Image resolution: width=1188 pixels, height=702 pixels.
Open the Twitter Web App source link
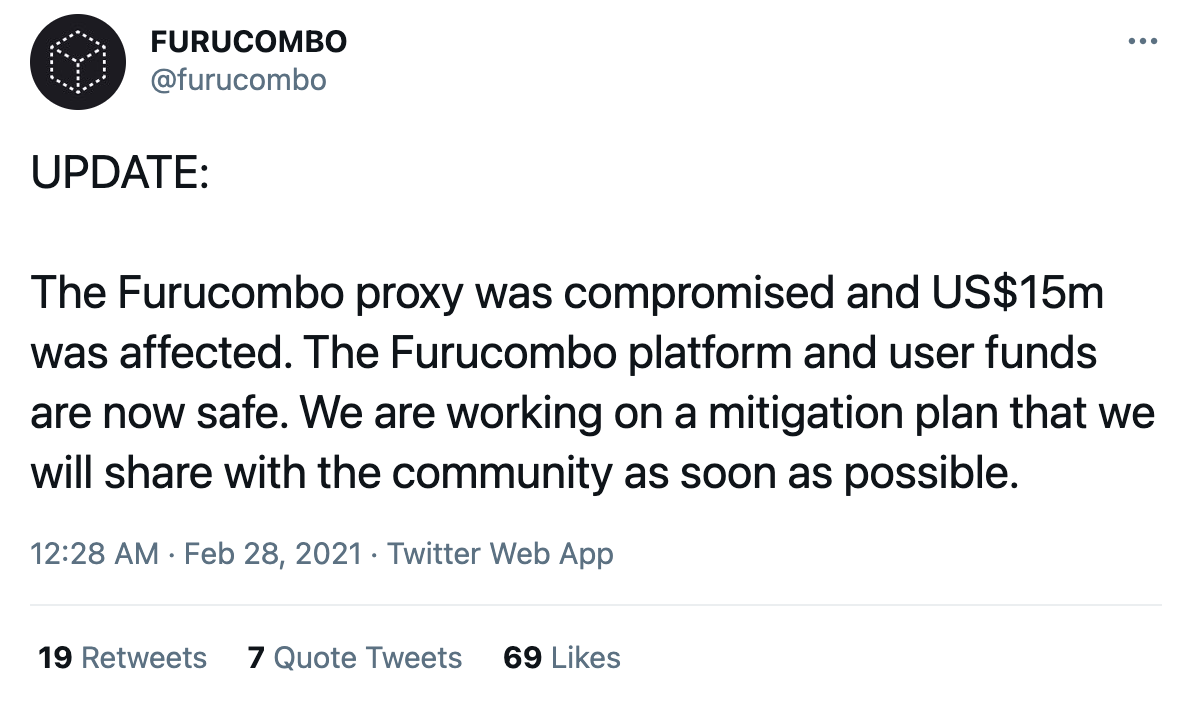500,554
